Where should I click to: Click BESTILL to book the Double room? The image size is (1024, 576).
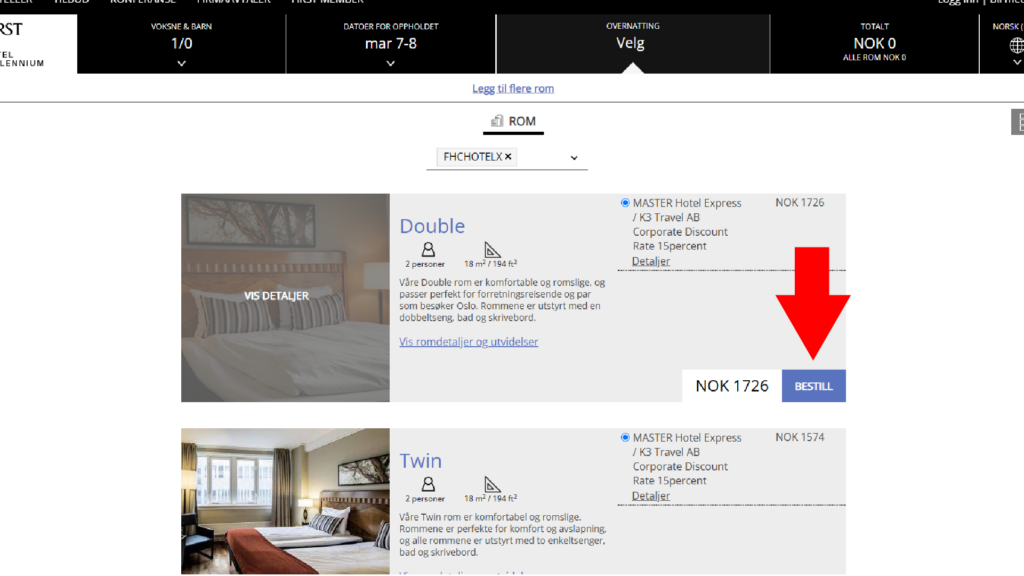pos(814,386)
